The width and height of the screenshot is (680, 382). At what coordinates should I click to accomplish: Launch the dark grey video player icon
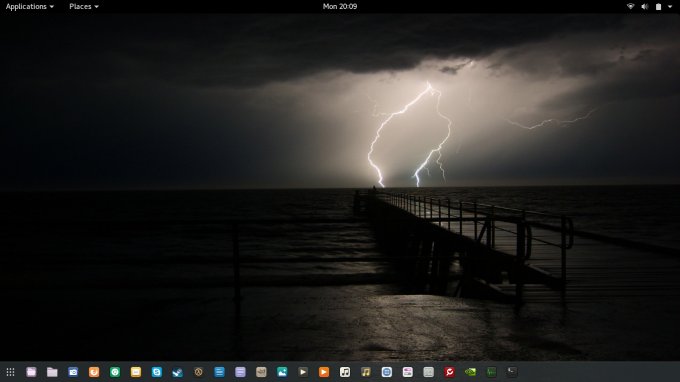click(x=303, y=372)
